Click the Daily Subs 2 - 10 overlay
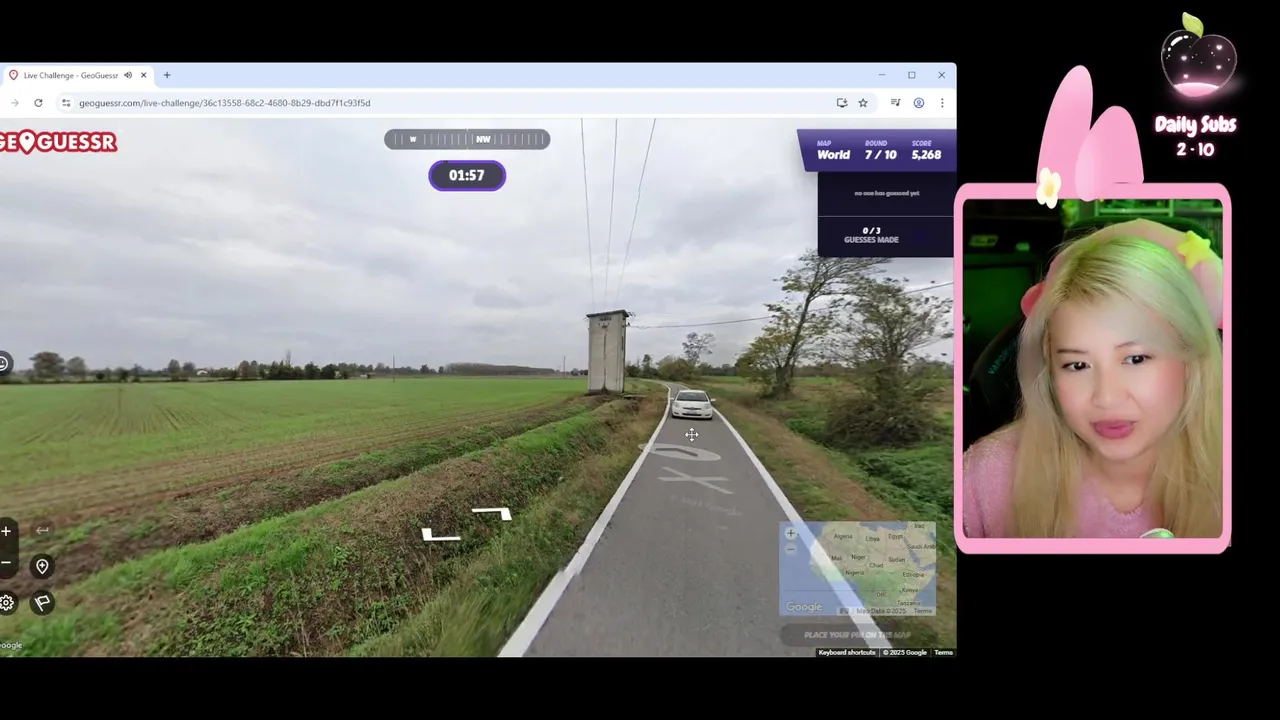Viewport: 1280px width, 720px height. pos(1195,137)
